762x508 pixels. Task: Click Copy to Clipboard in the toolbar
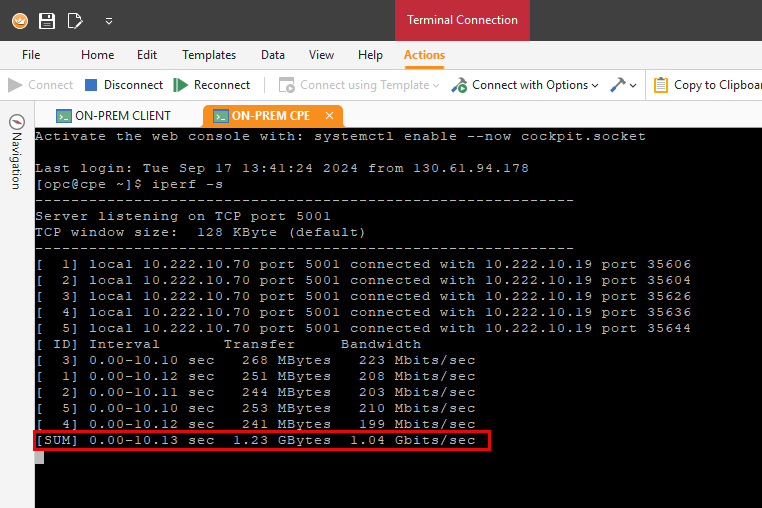[707, 85]
